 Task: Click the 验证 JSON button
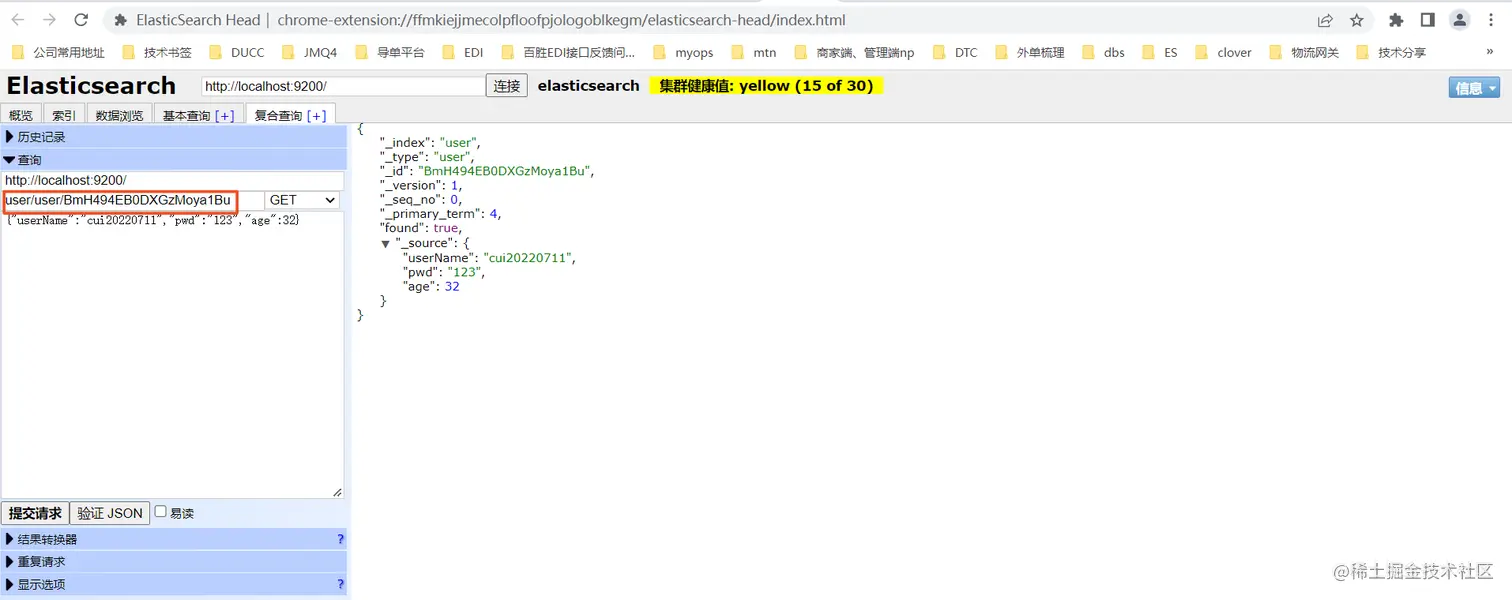pyautogui.click(x=110, y=513)
